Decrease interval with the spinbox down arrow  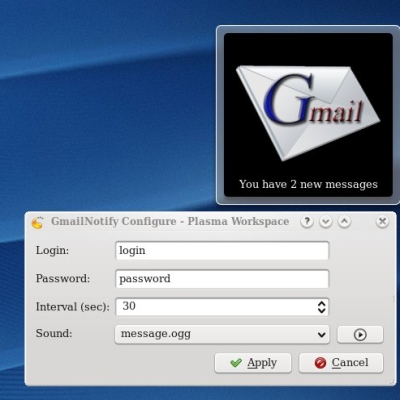pos(321,311)
